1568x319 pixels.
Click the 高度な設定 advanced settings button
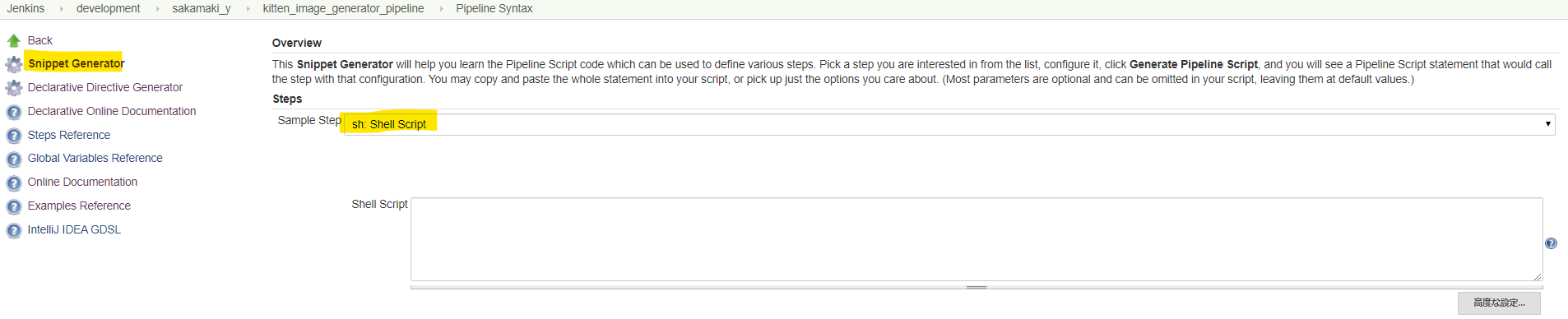tap(1499, 303)
